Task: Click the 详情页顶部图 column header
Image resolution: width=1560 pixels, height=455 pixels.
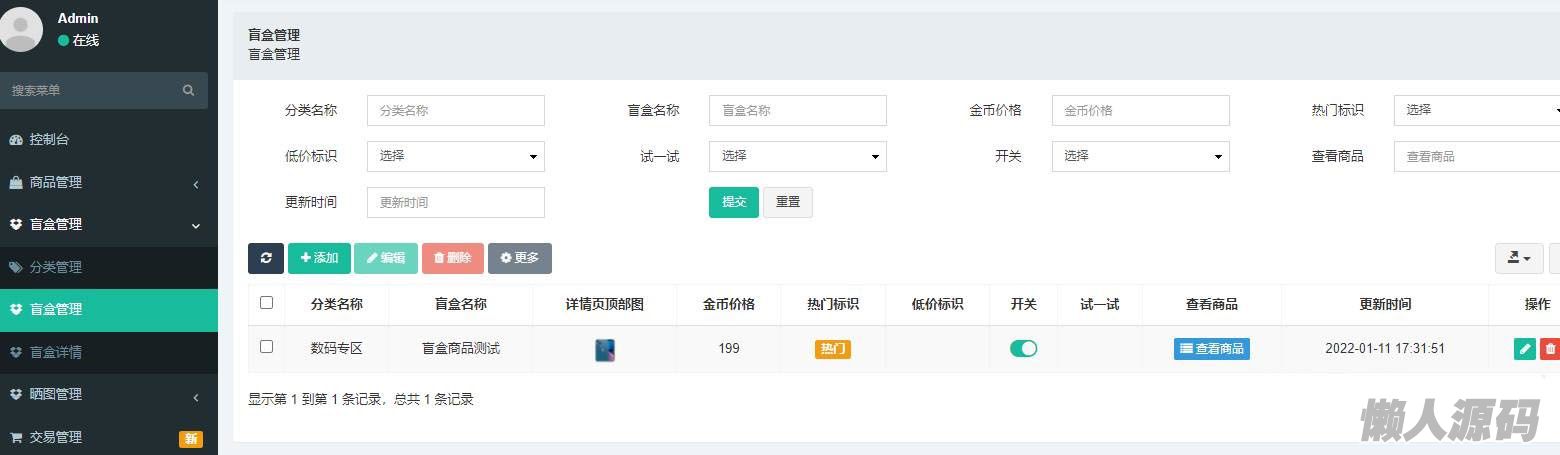Action: (605, 304)
